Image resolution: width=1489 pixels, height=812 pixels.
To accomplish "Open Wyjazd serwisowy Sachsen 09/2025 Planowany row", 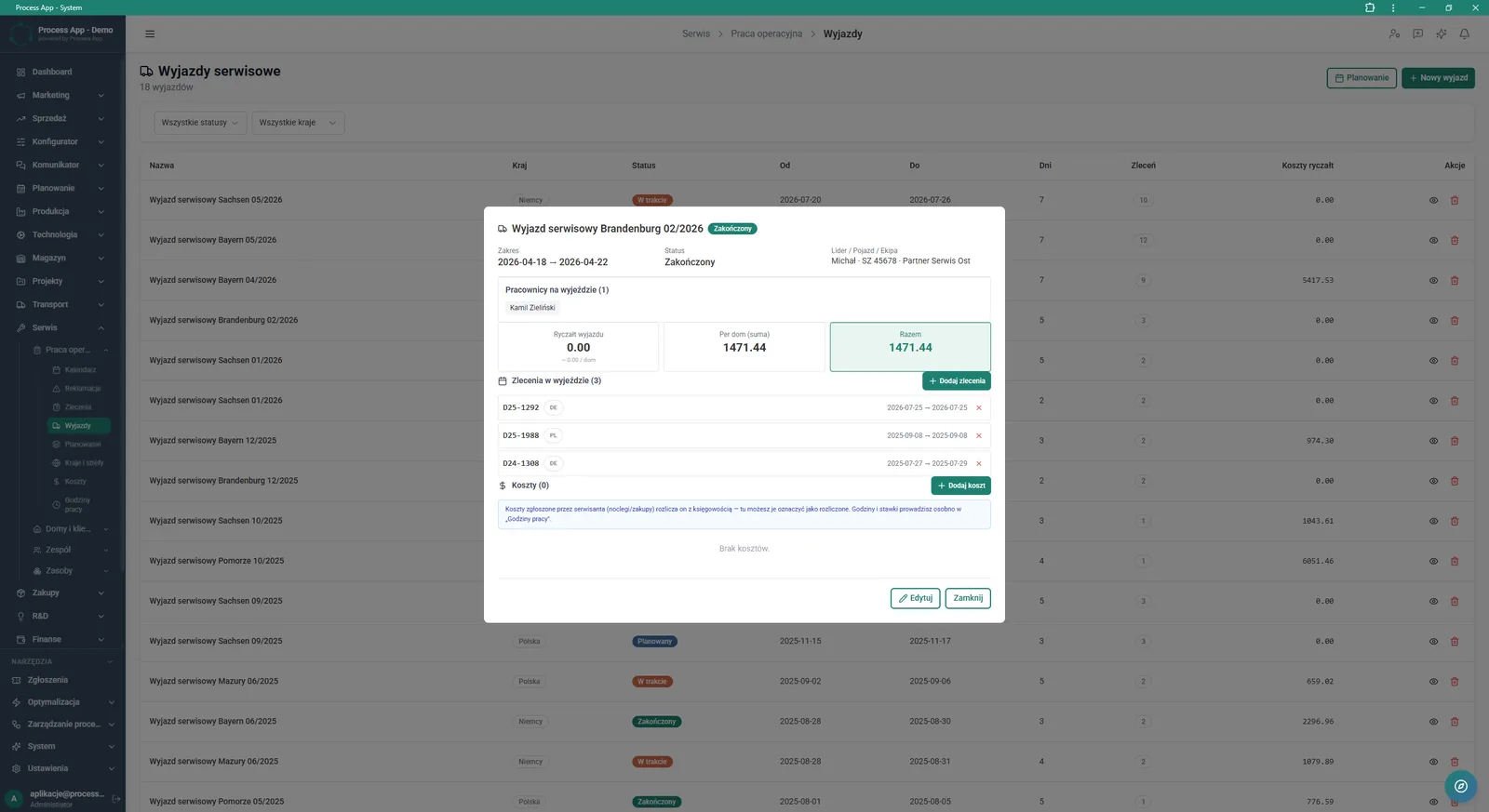I will [807, 642].
